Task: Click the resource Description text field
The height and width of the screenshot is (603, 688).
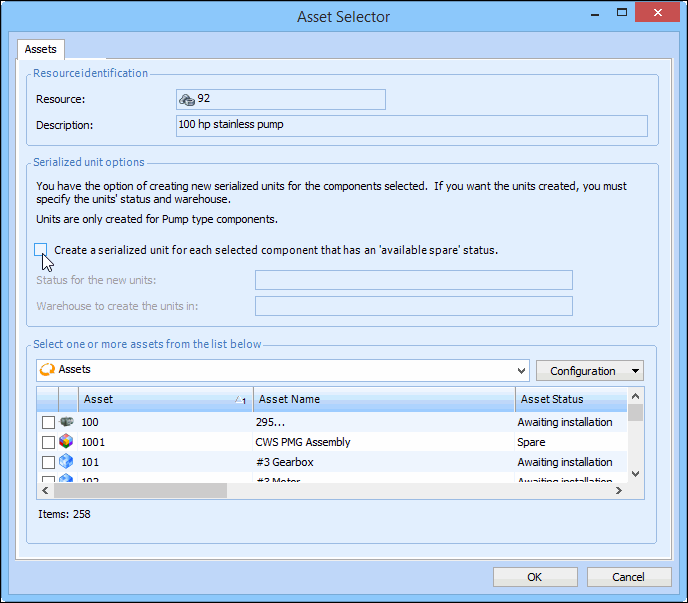Action: (411, 125)
